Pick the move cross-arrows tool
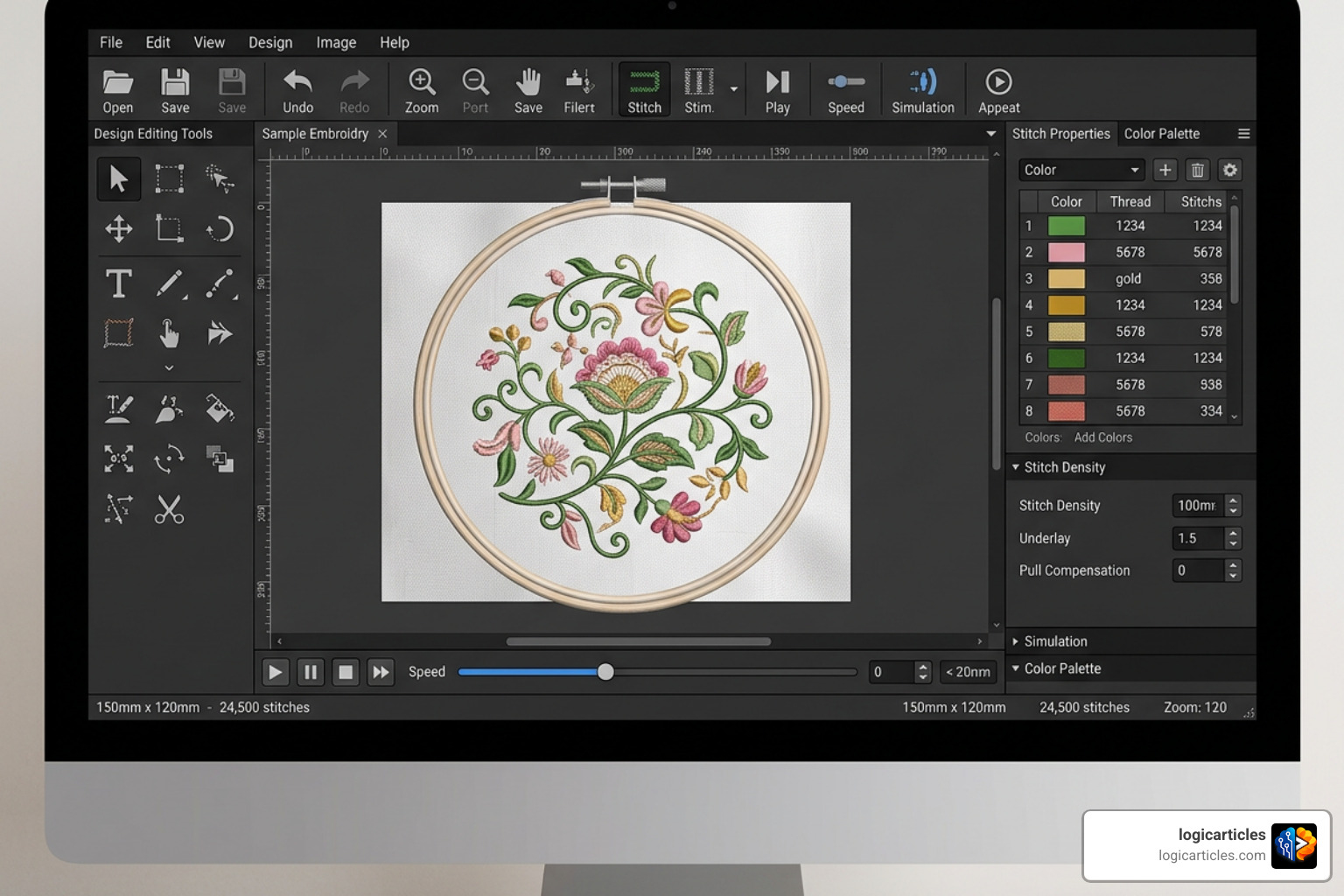 119,229
